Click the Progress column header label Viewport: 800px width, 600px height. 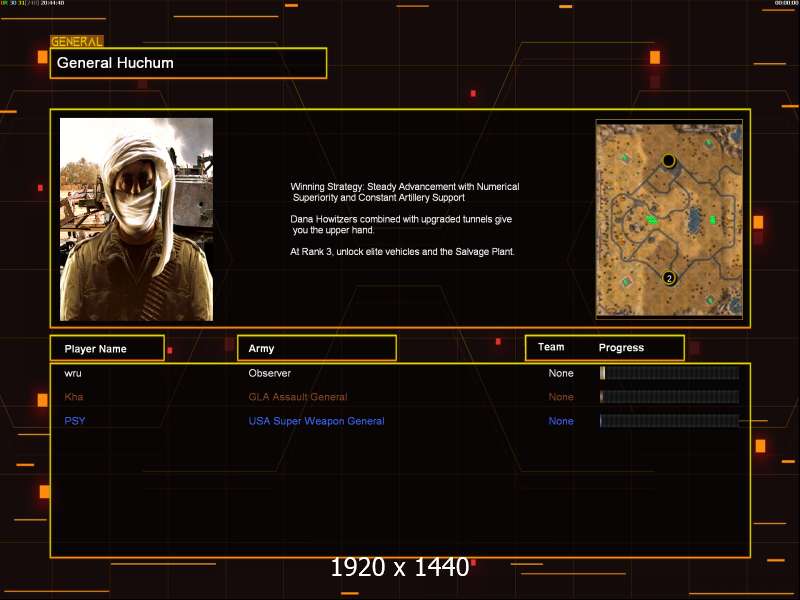(621, 347)
